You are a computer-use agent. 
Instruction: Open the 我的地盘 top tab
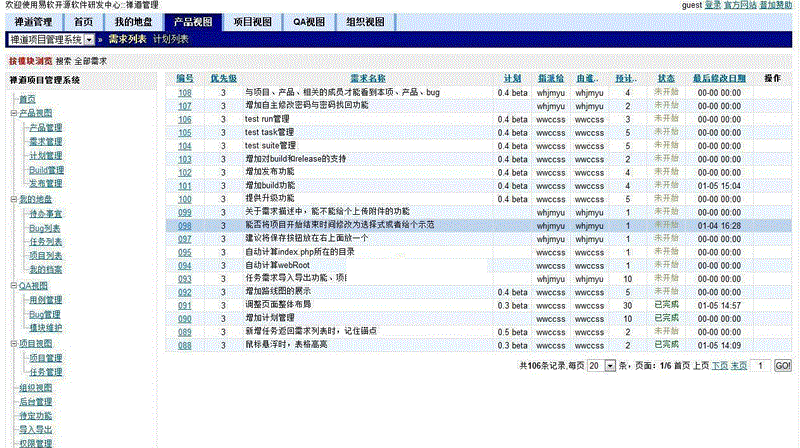coord(133,22)
